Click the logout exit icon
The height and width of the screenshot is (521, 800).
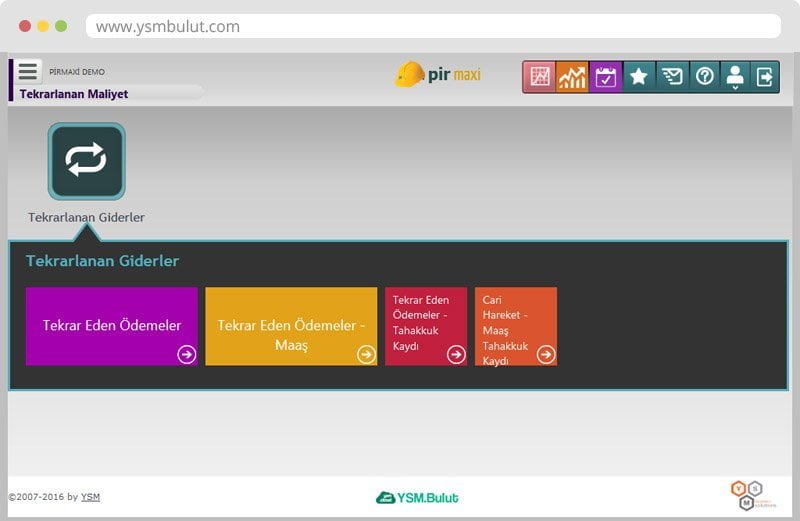pyautogui.click(x=765, y=77)
